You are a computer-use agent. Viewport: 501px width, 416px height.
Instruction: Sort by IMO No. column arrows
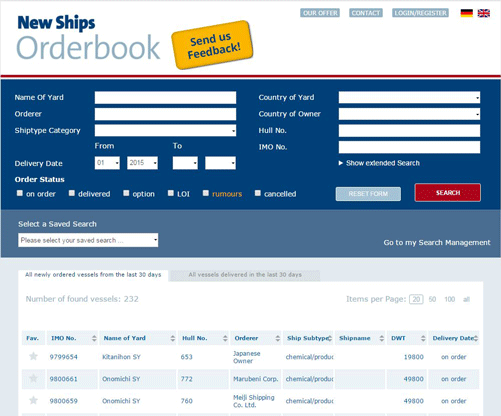[x=94, y=338]
